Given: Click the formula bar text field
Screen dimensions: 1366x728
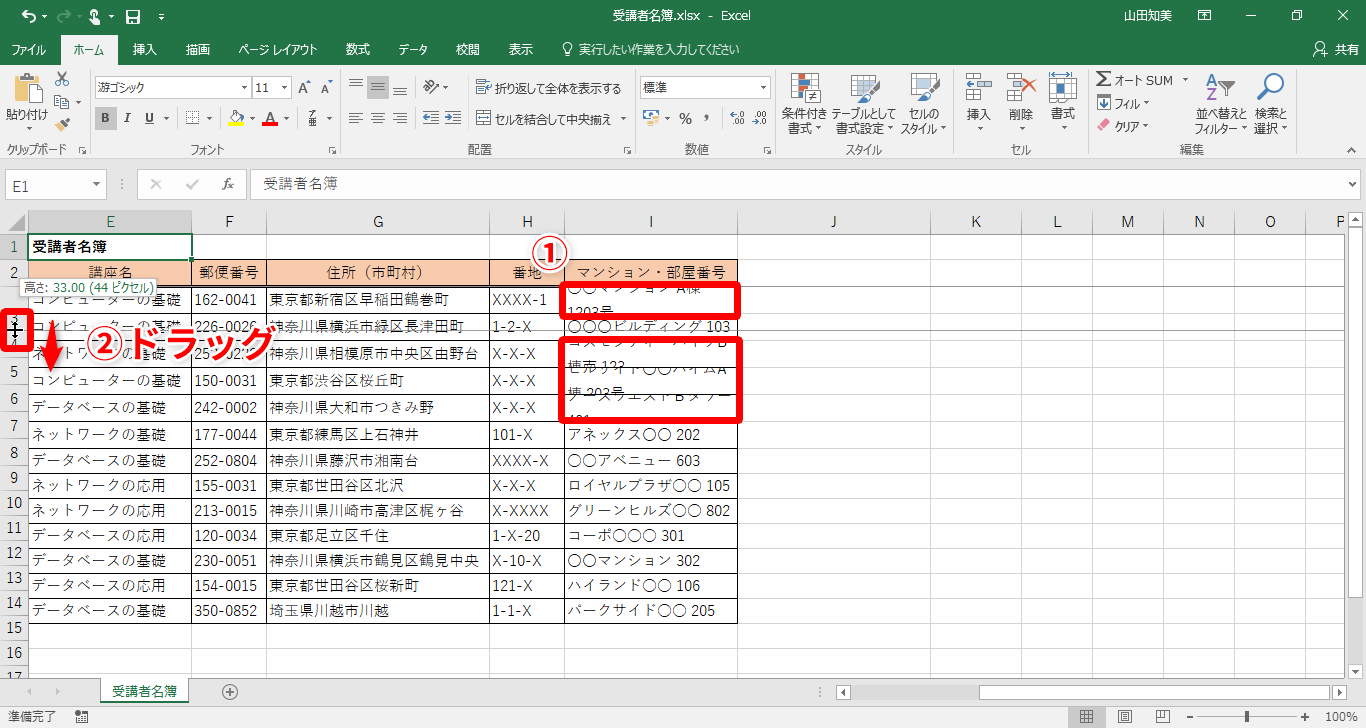Looking at the screenshot, I should 796,184.
